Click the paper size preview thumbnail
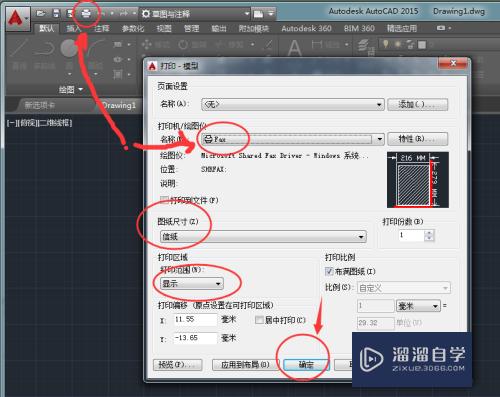This screenshot has height=397, width=500. click(418, 180)
